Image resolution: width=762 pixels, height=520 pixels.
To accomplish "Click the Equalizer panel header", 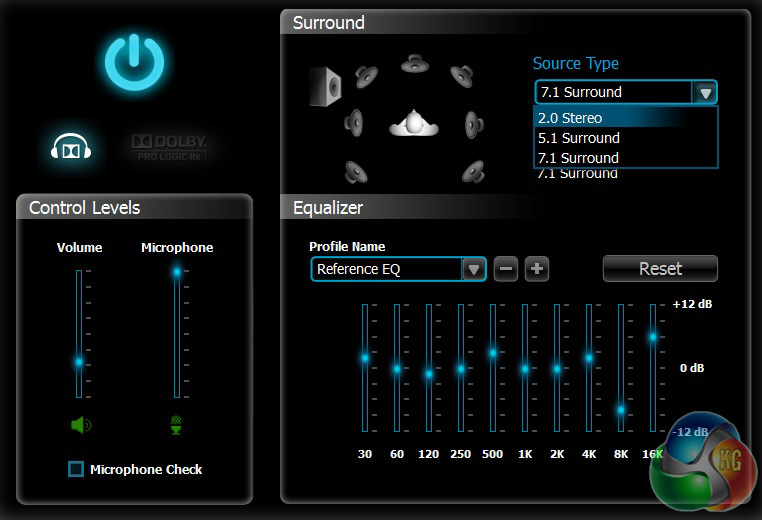I will pyautogui.click(x=515, y=208).
